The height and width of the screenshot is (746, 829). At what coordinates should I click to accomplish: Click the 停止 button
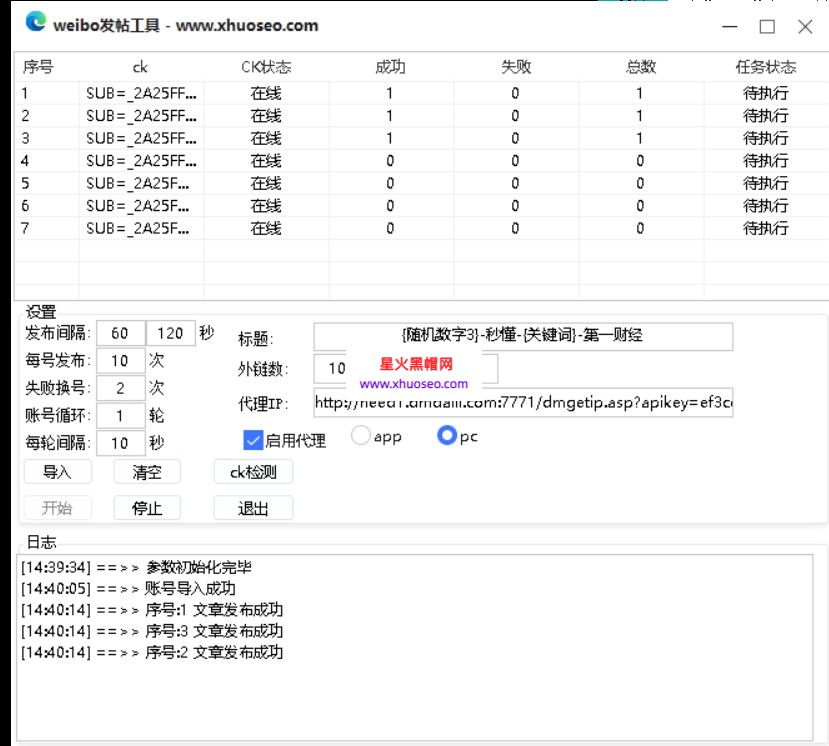[x=147, y=508]
